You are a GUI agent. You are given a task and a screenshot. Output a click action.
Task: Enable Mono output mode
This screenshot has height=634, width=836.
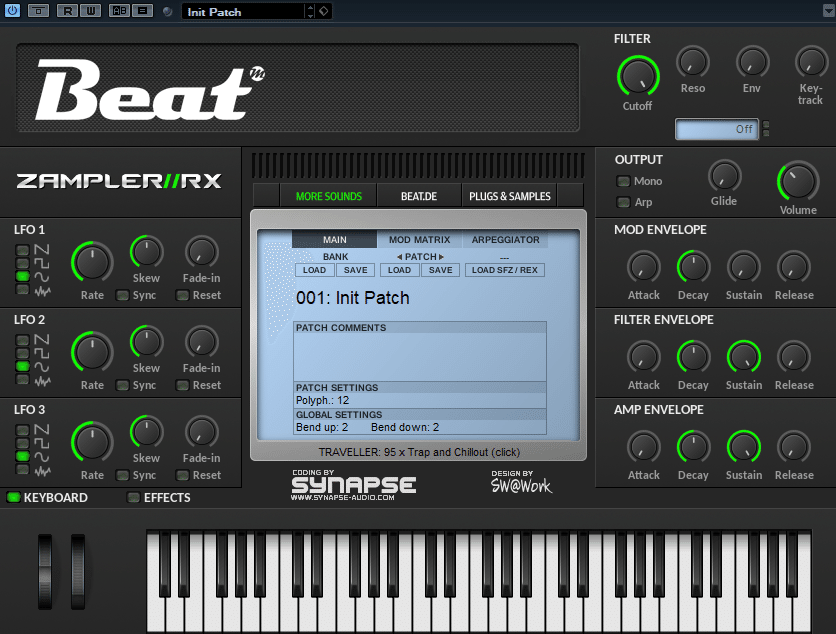point(623,181)
